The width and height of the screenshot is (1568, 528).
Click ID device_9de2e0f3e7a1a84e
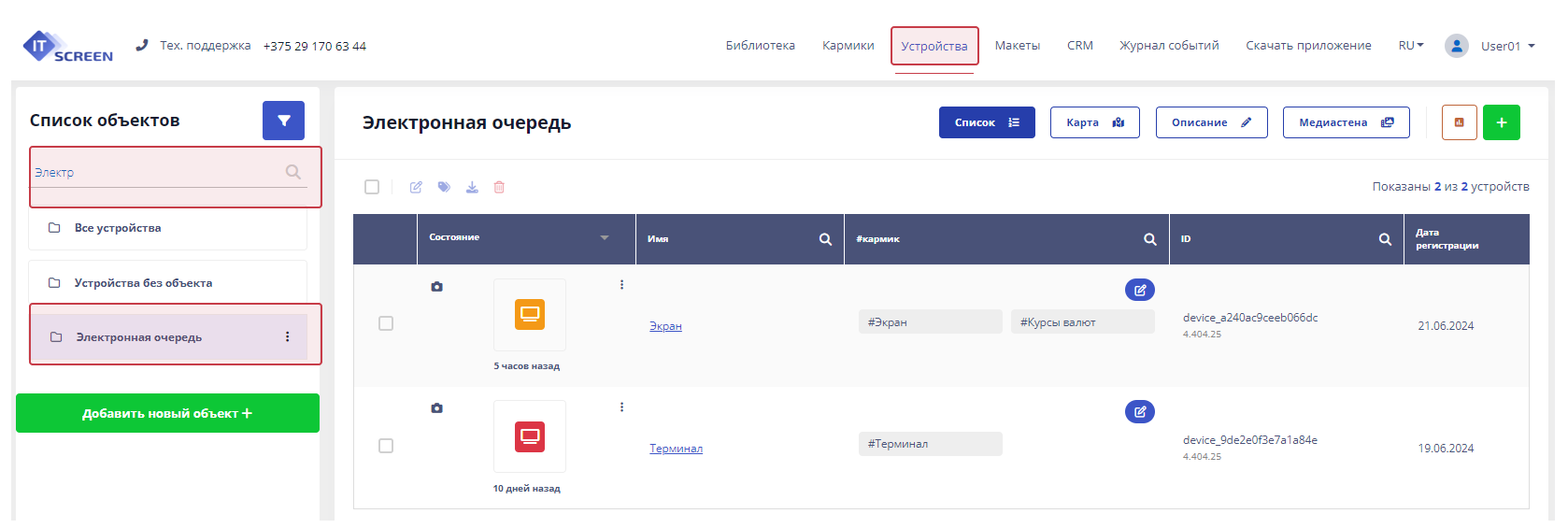tap(1250, 440)
